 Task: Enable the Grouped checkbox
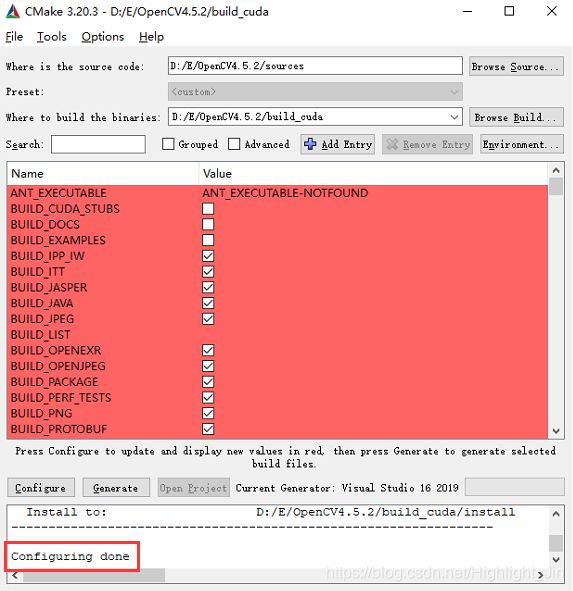[168, 144]
